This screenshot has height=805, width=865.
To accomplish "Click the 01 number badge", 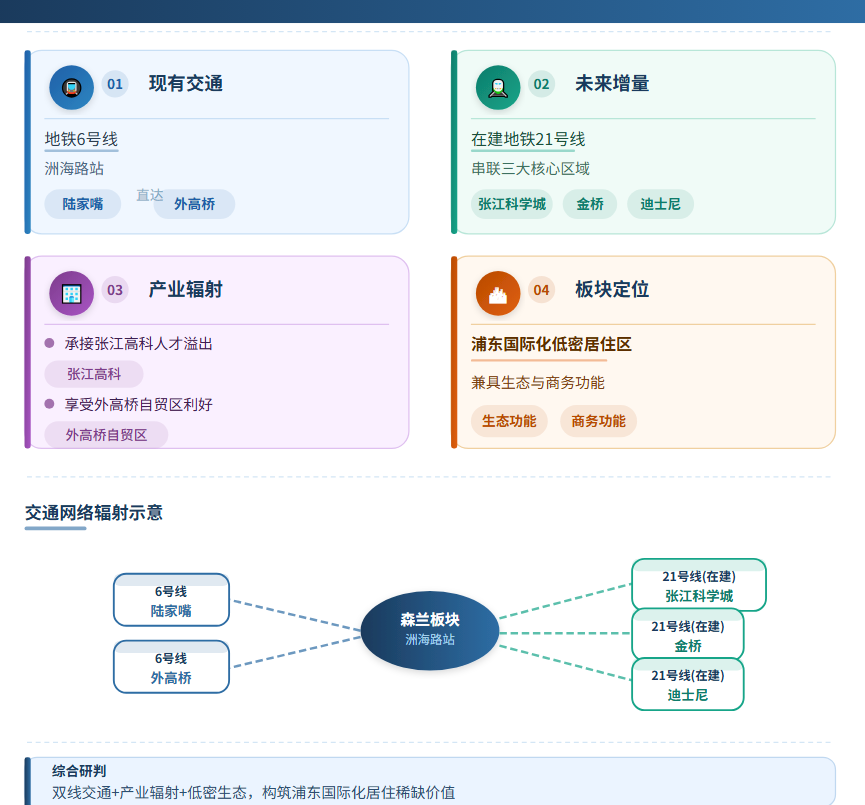I will pos(115,84).
